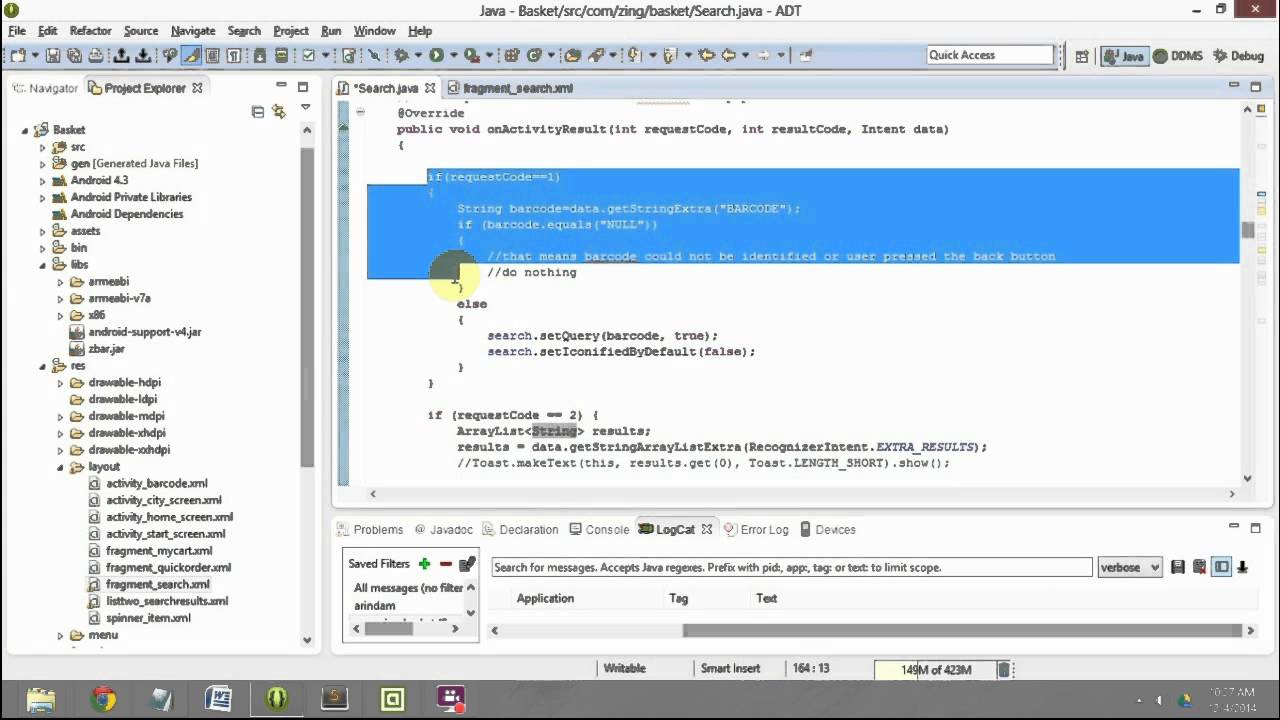The width and height of the screenshot is (1280, 720).
Task: Open the Refactor menu
Action: (90, 31)
